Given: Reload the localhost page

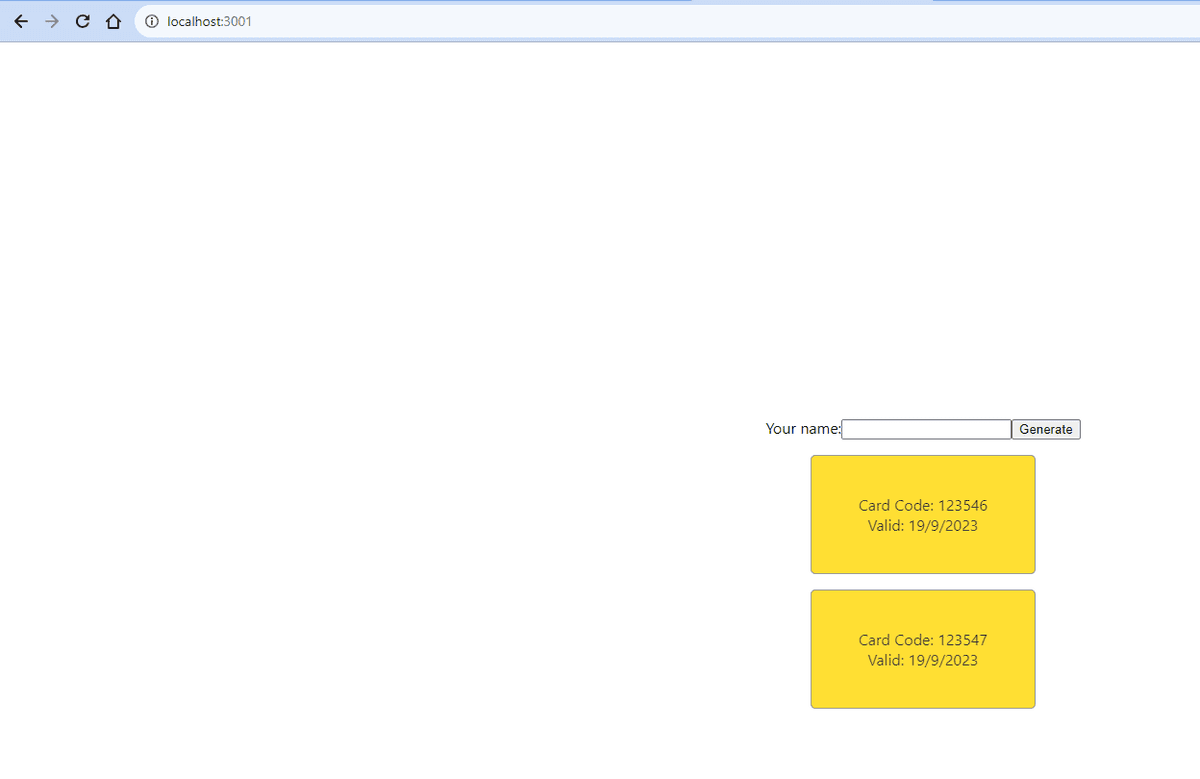Looking at the screenshot, I should 83,21.
